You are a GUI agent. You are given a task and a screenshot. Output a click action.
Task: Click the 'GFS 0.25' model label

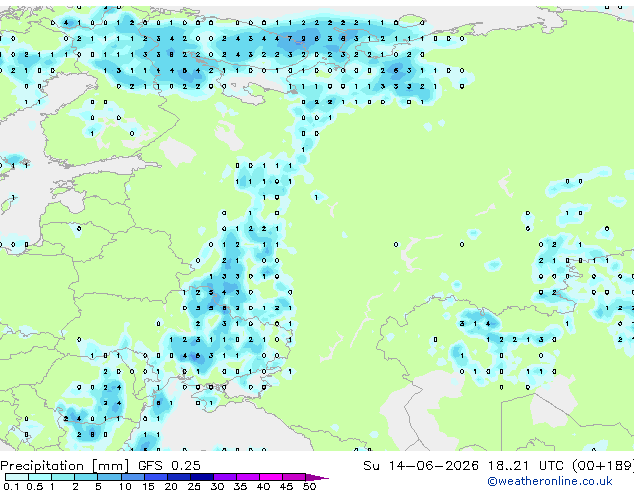click(x=169, y=466)
